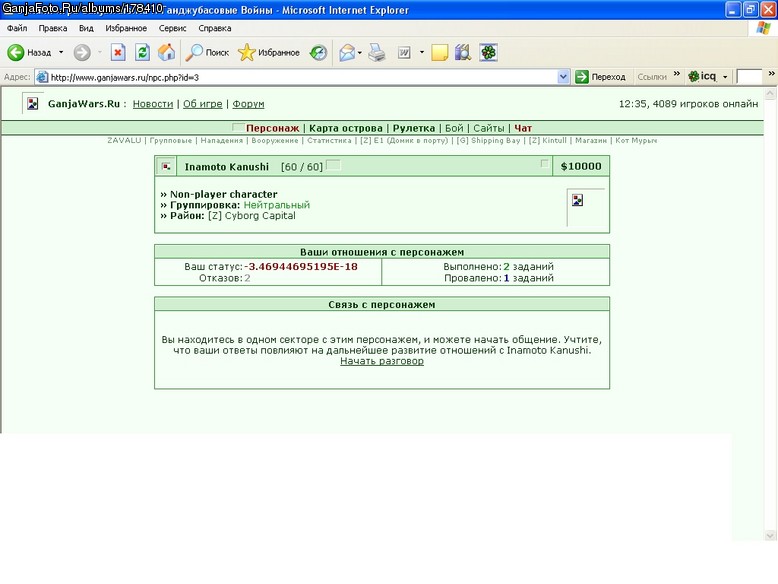Expand the icq toolbar overflow chevron

(772, 74)
